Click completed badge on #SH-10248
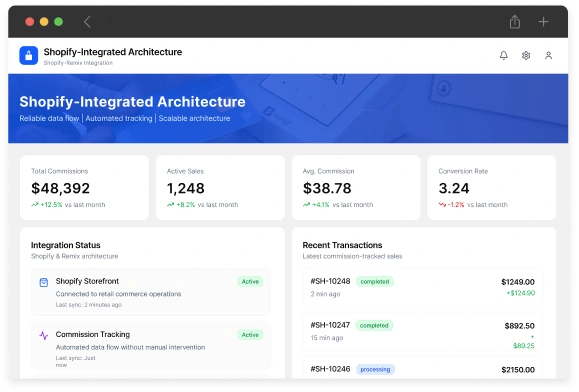Image resolution: width=579 pixels, height=392 pixels. click(x=375, y=282)
